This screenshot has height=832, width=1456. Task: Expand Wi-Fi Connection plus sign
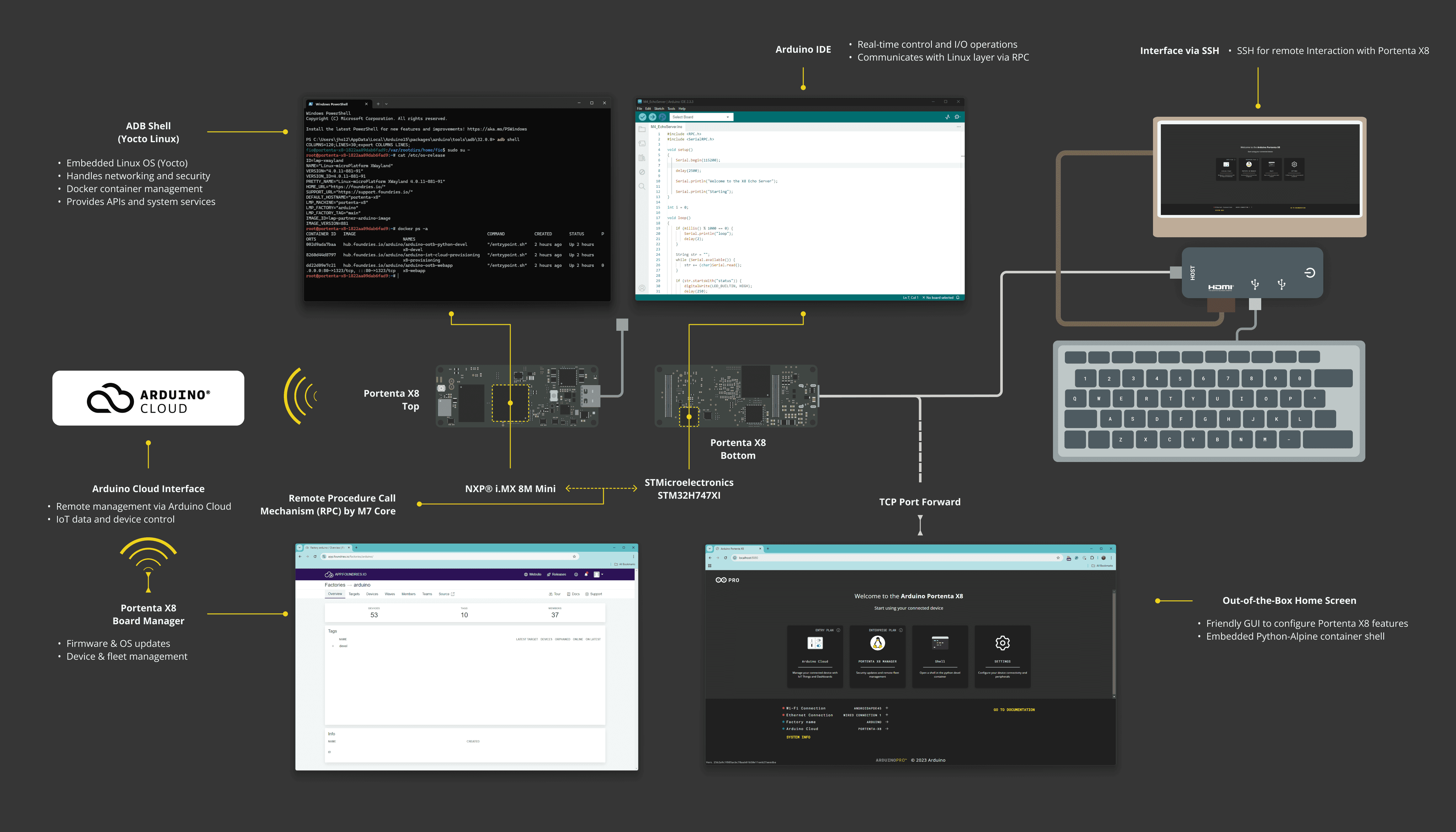tap(887, 708)
